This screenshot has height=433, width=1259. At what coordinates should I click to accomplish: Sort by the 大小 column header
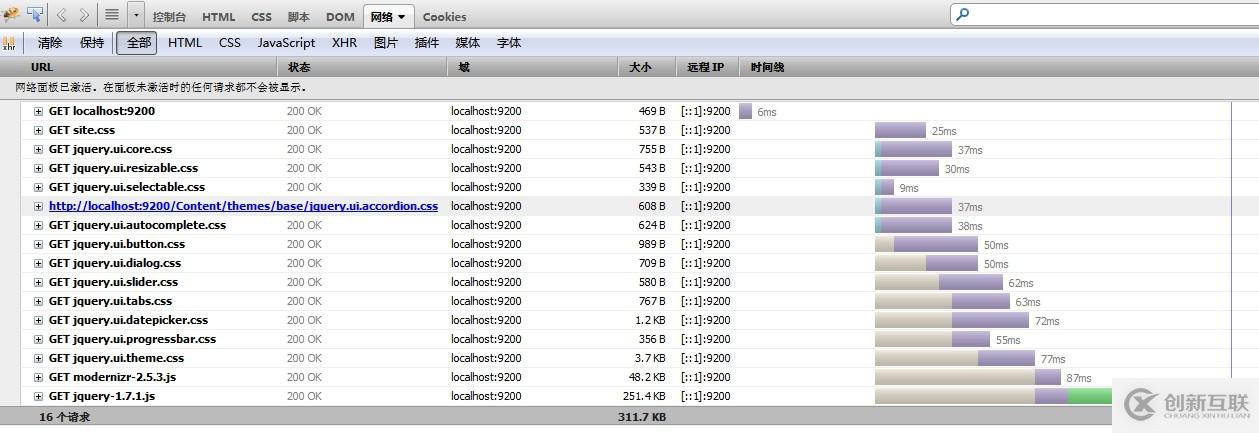tap(648, 67)
